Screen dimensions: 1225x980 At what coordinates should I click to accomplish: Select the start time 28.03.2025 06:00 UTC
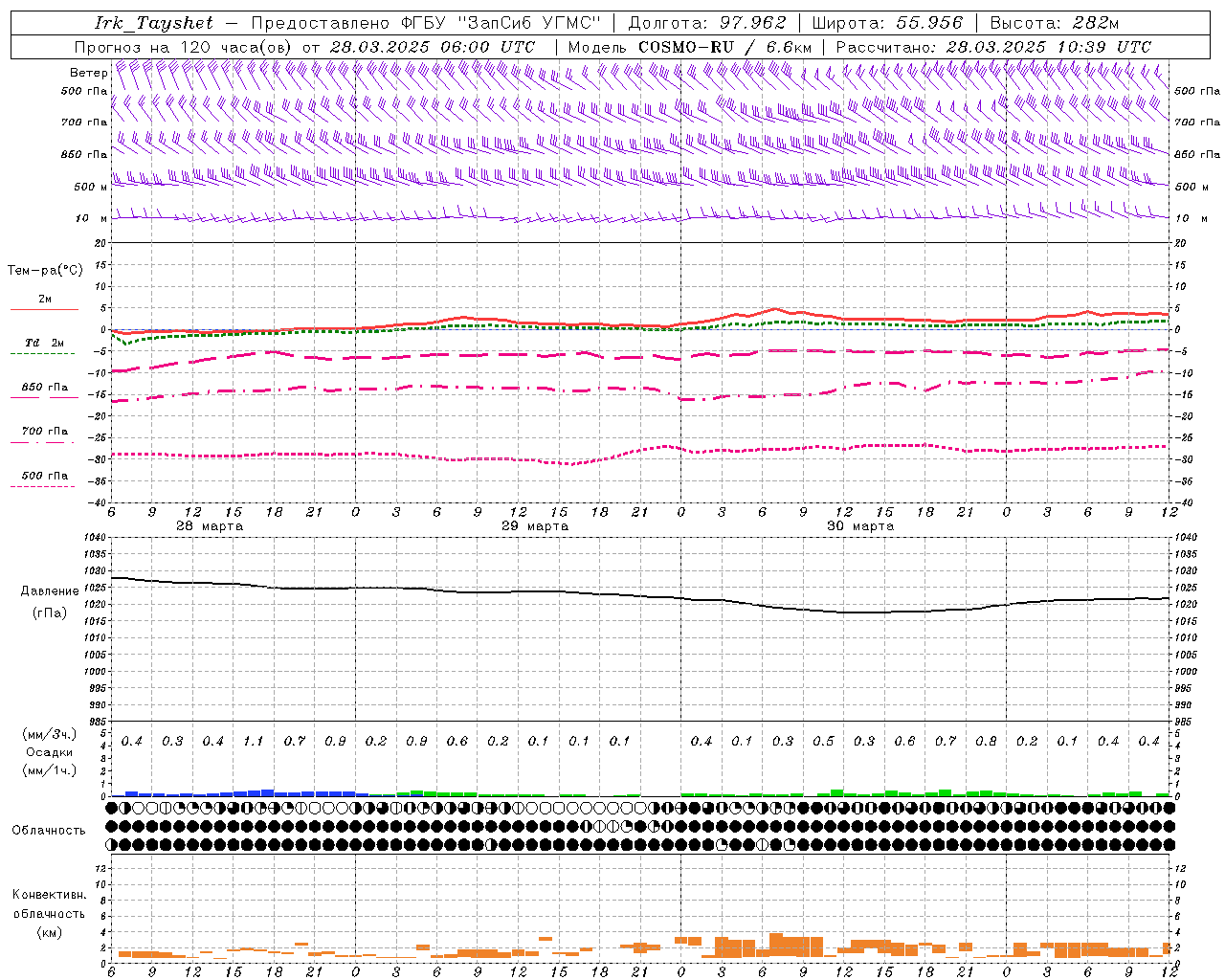tap(432, 46)
